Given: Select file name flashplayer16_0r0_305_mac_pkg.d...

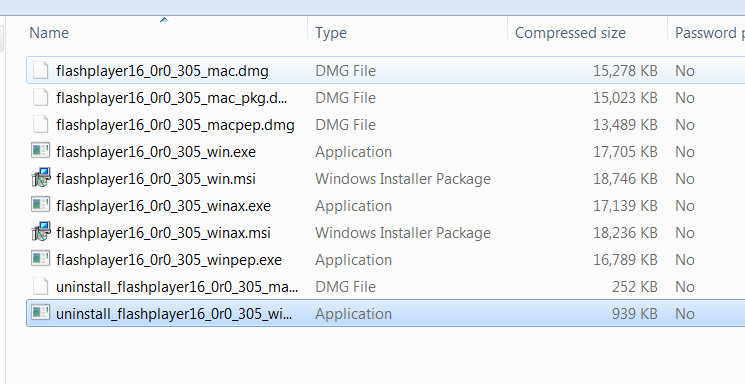Looking at the screenshot, I should point(172,98).
